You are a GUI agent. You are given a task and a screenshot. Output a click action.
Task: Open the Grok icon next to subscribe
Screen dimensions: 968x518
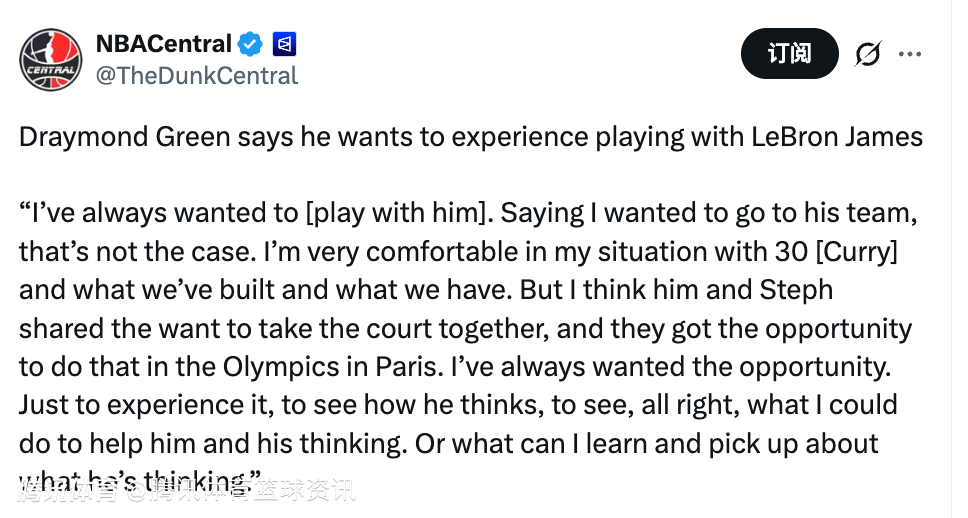tap(868, 54)
